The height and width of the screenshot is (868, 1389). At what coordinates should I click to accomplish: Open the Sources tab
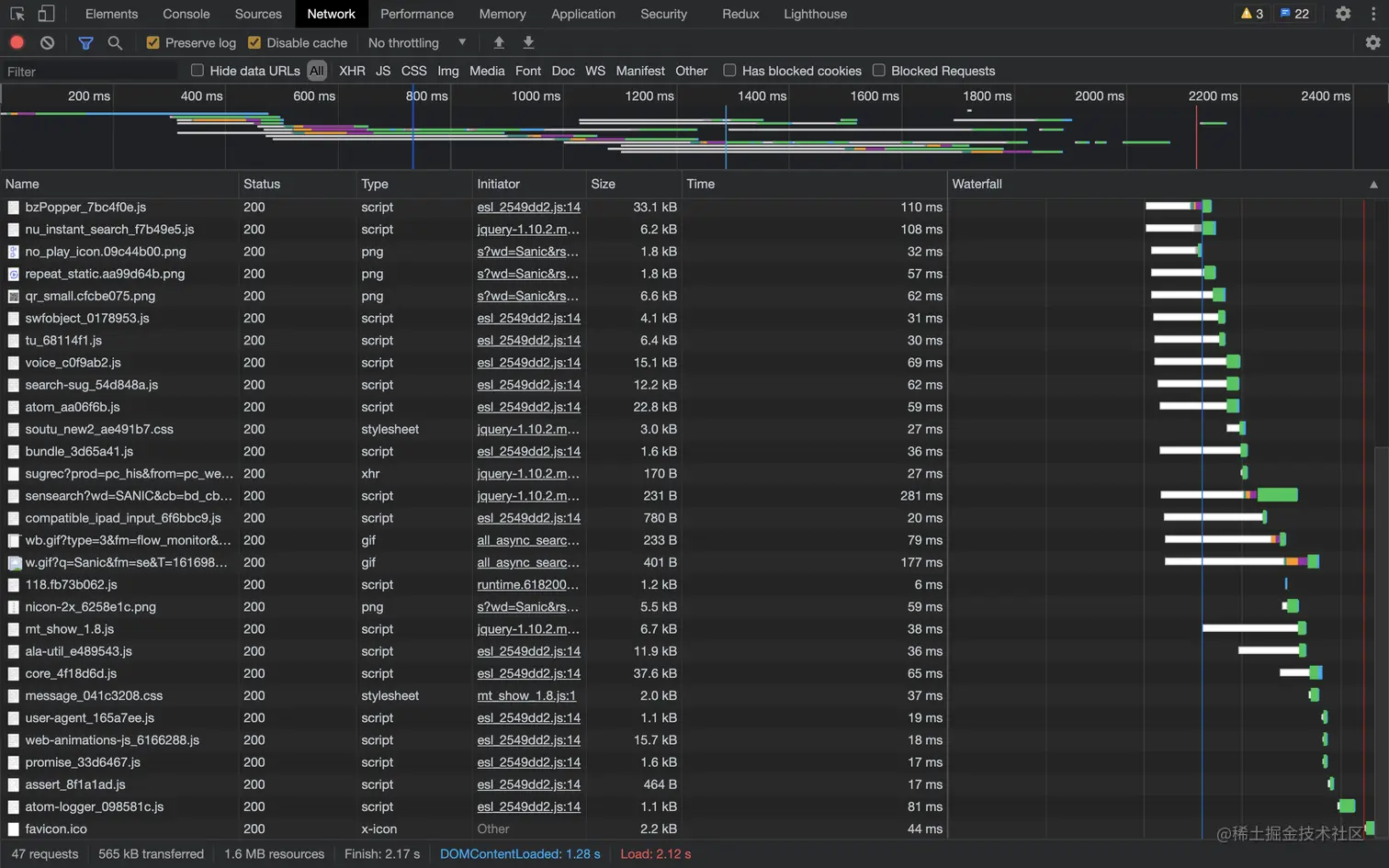click(258, 14)
